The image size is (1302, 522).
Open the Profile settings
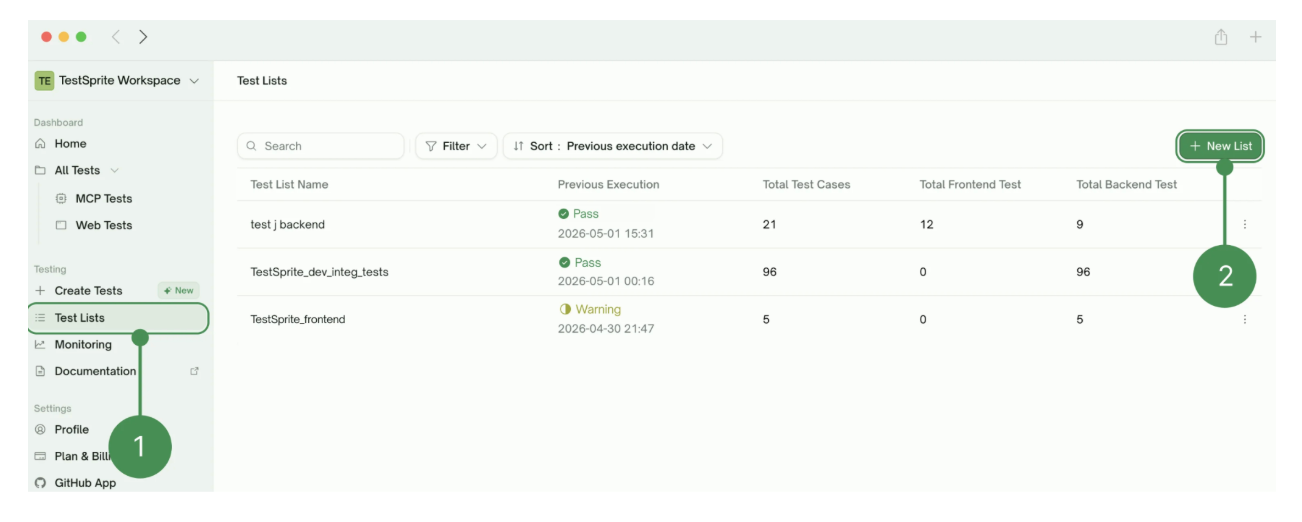pos(72,430)
